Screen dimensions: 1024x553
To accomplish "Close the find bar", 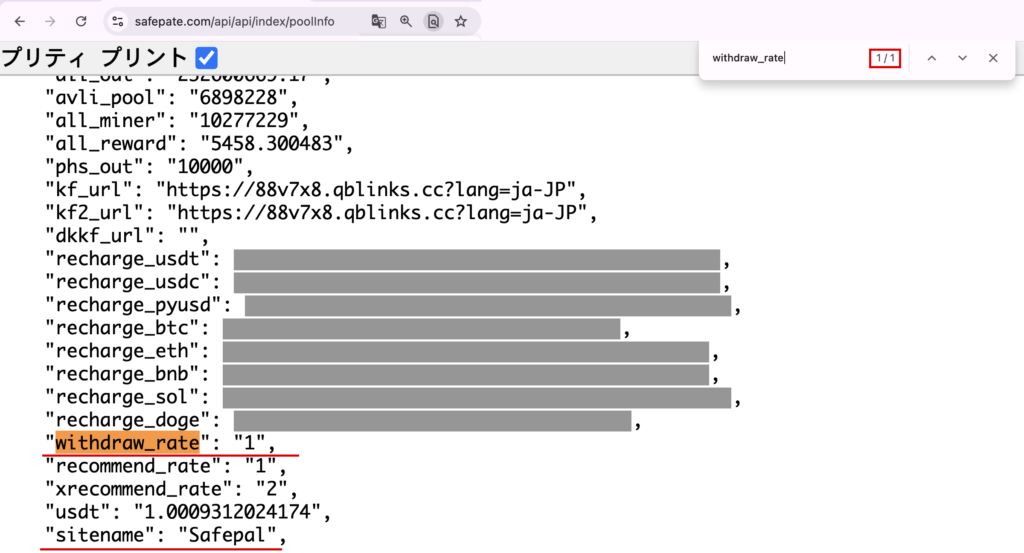I will [993, 58].
